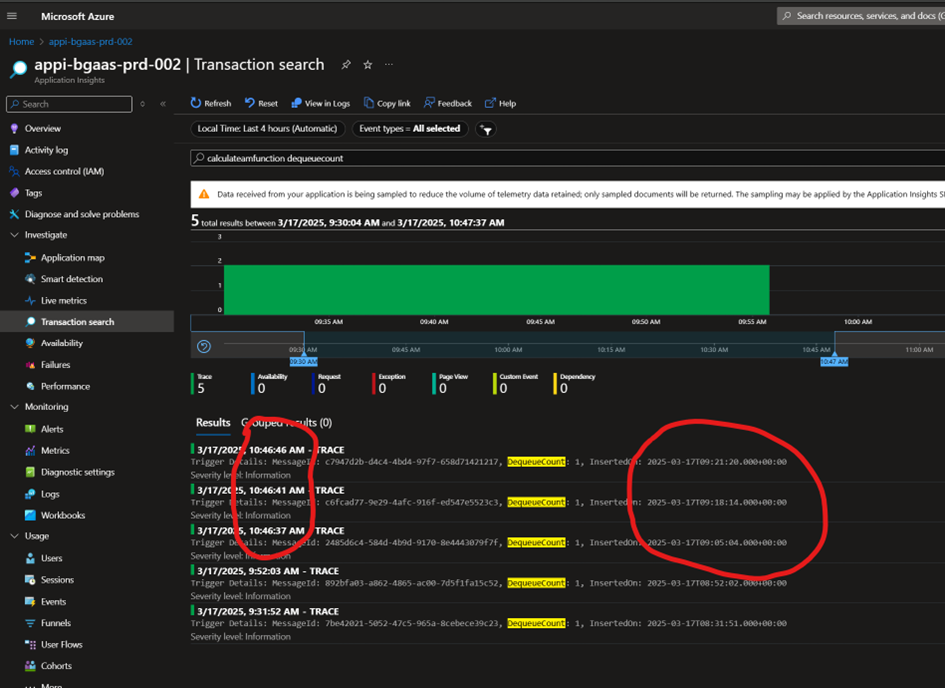Click the calculateamfunction dequeuecount search field
The image size is (945, 688).
click(x=568, y=158)
